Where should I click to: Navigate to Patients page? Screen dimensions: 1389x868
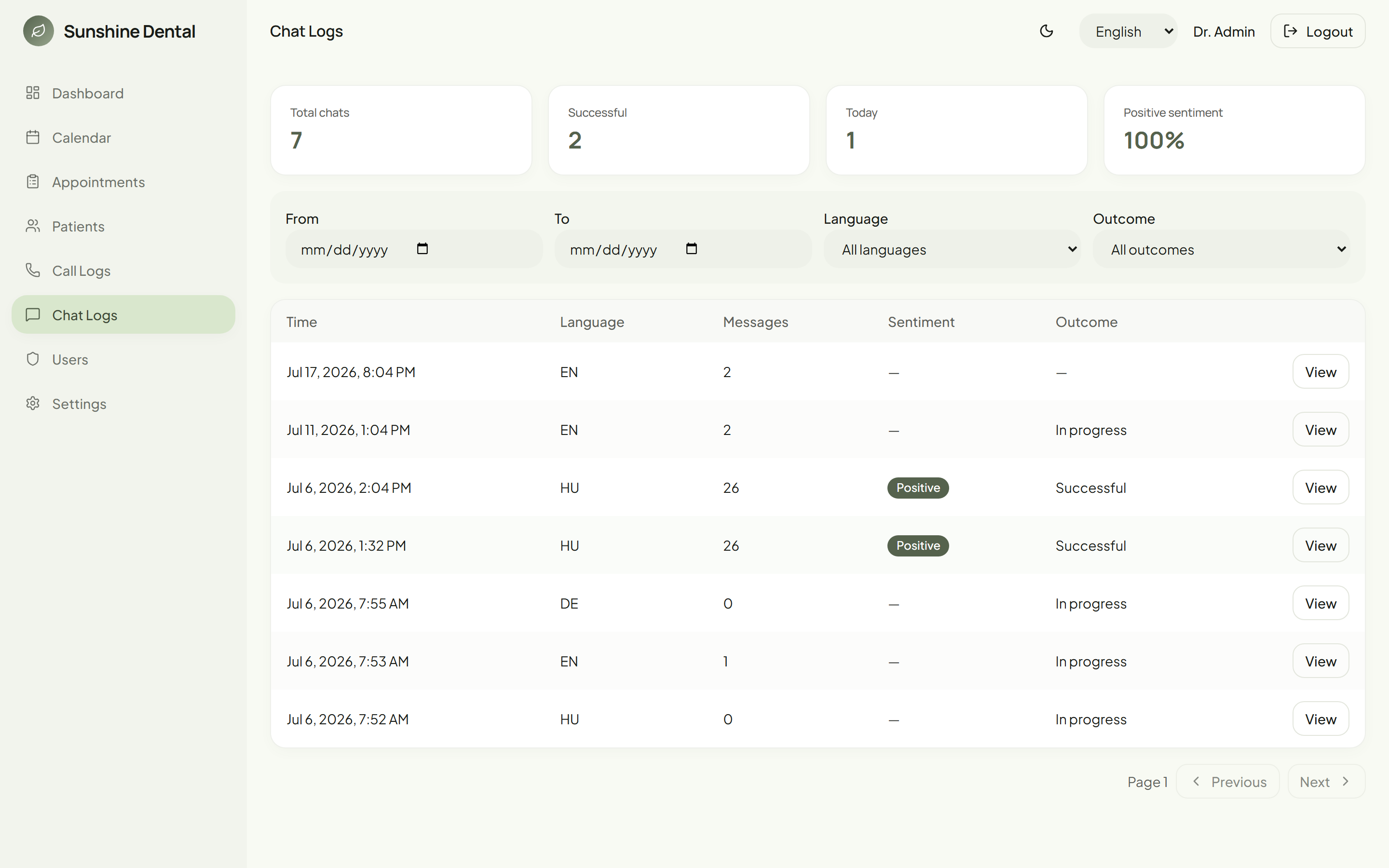tap(123, 226)
